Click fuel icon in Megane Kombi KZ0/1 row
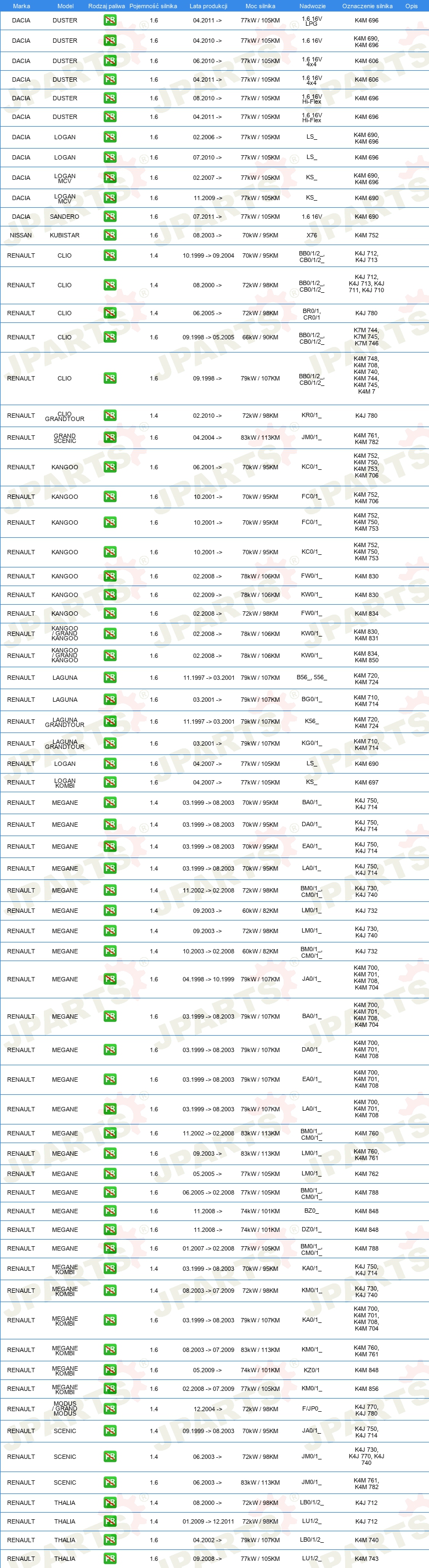Viewport: 429px width, 1568px height. click(x=110, y=1370)
